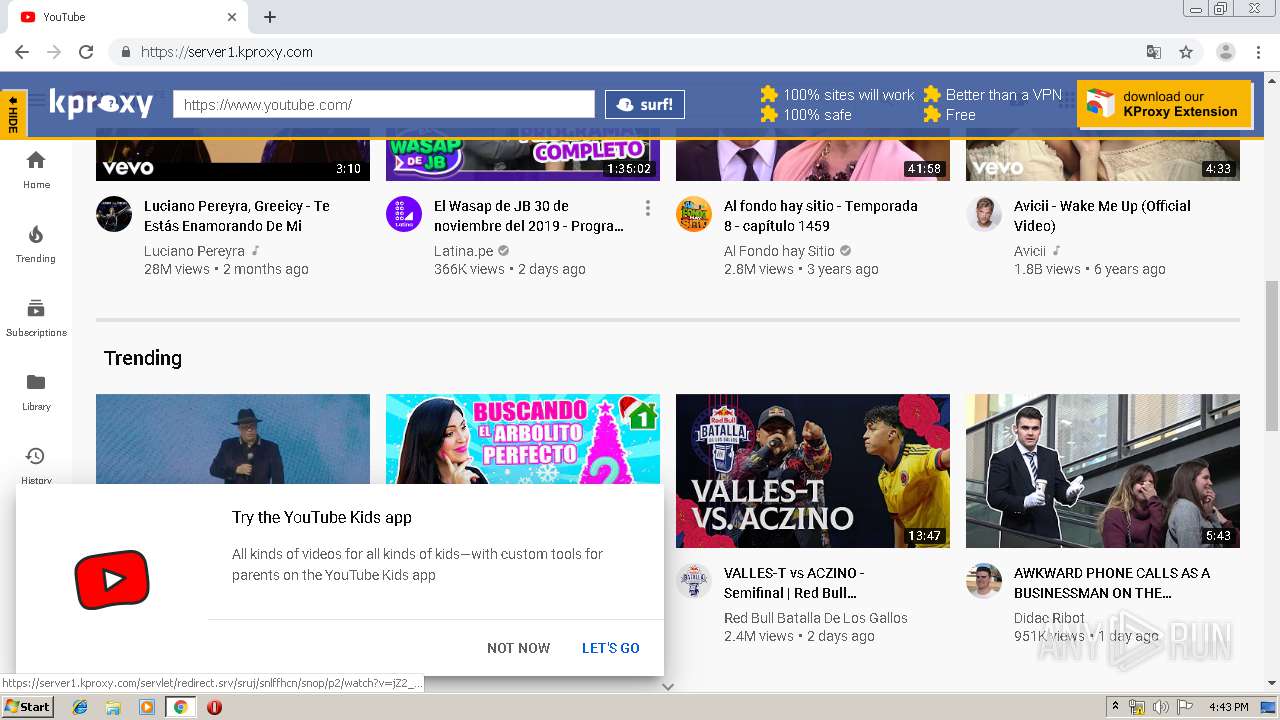This screenshot has height=720, width=1280.
Task: Expand the chevron below the popup
Action: 668,686
